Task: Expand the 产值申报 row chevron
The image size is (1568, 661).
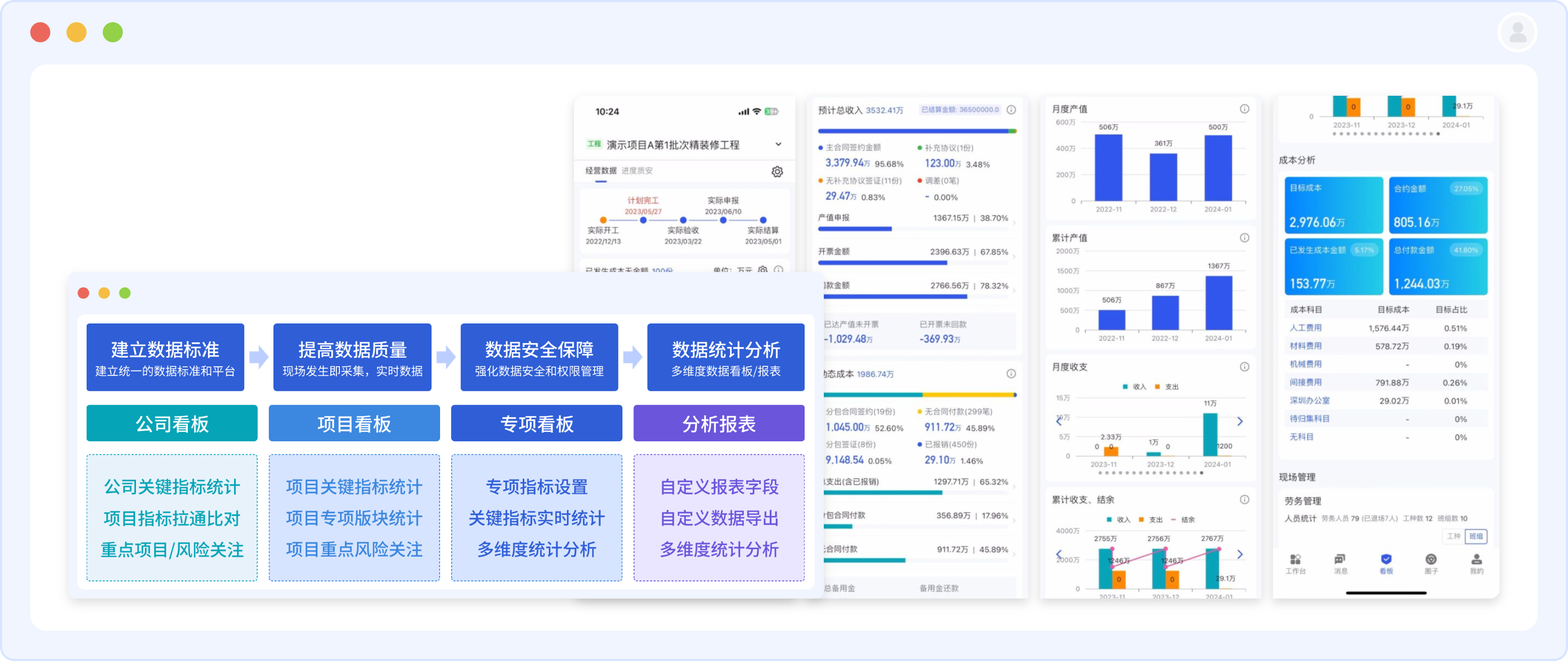Action: click(1015, 223)
